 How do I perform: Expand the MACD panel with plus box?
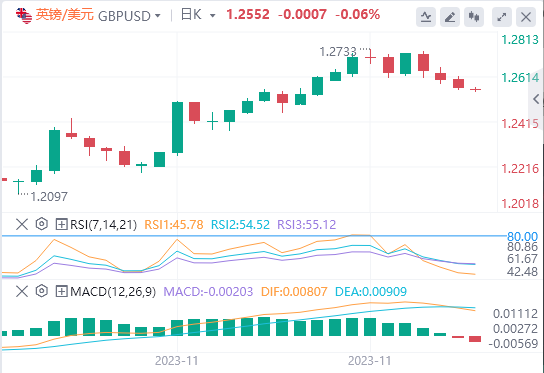pos(61,291)
